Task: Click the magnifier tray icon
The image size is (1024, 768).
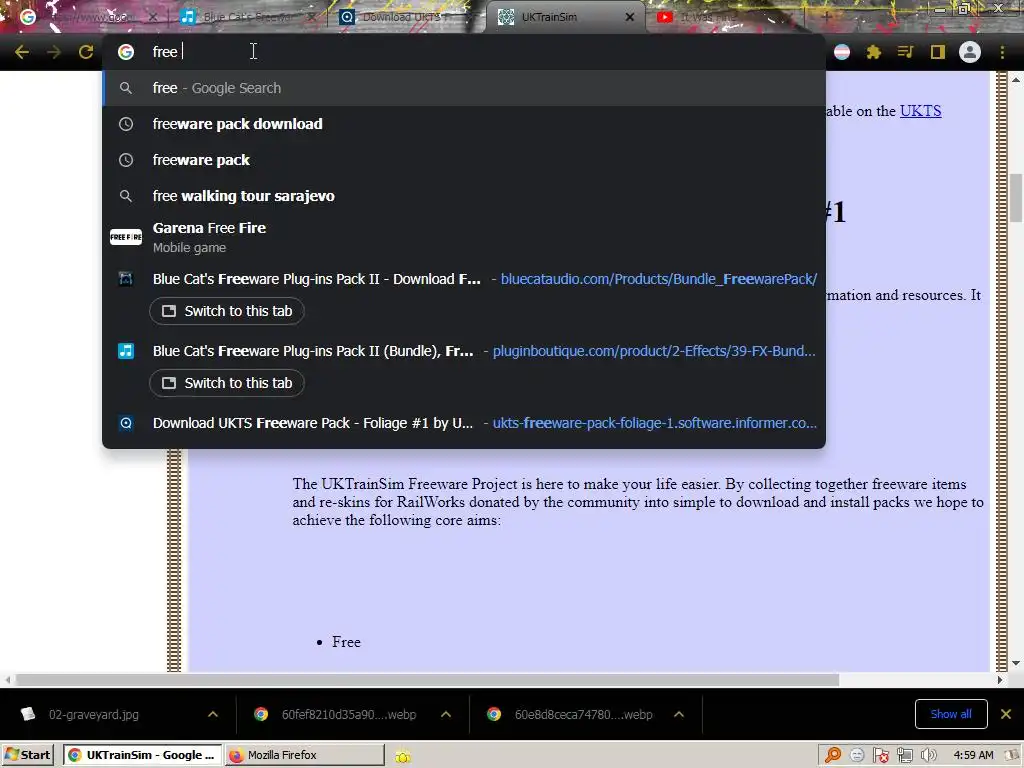Action: tap(833, 756)
